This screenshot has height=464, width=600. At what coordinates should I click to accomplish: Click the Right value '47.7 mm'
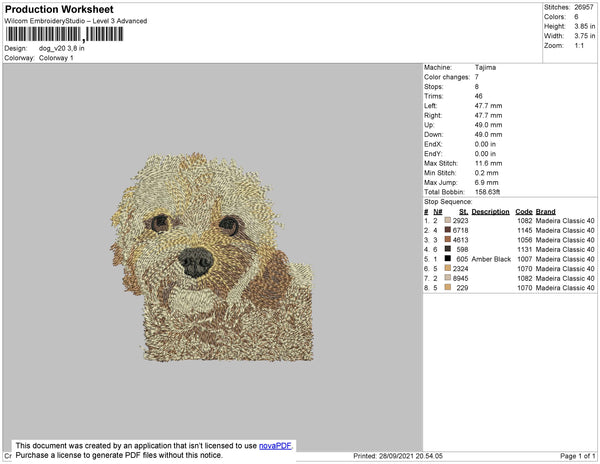tap(489, 115)
